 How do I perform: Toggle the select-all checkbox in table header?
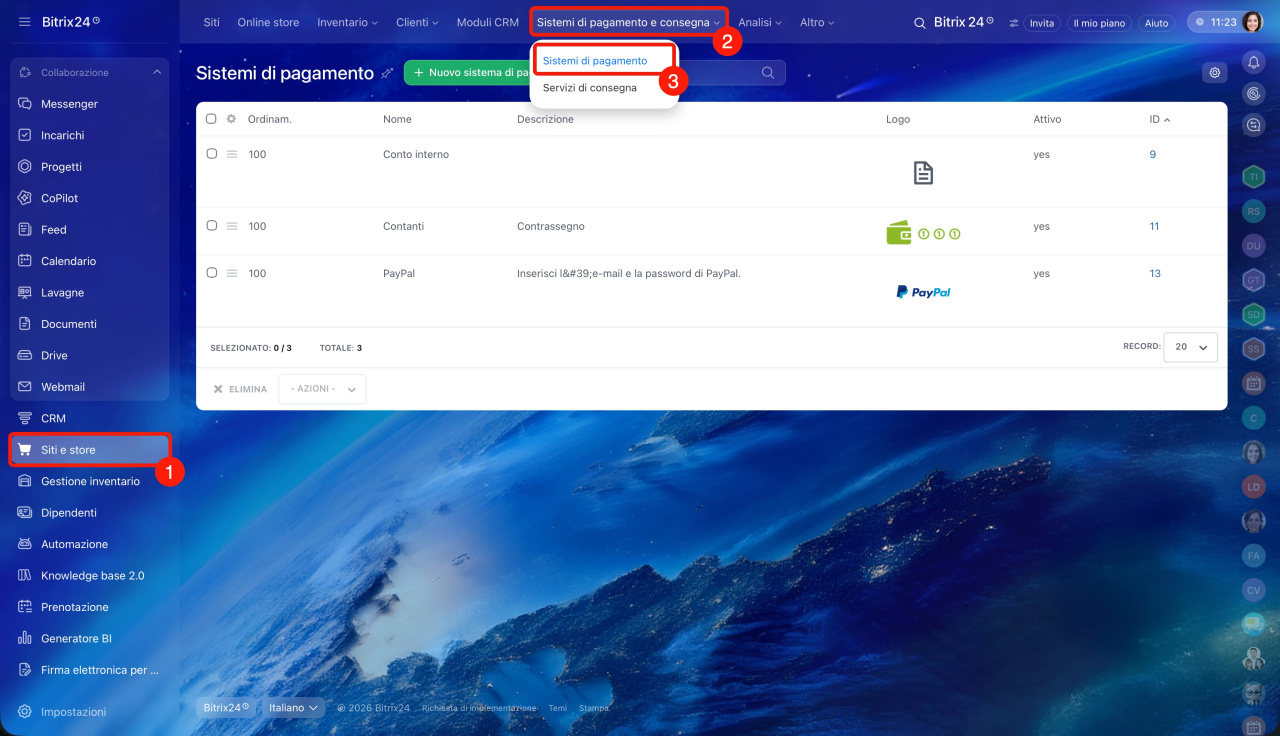211,119
